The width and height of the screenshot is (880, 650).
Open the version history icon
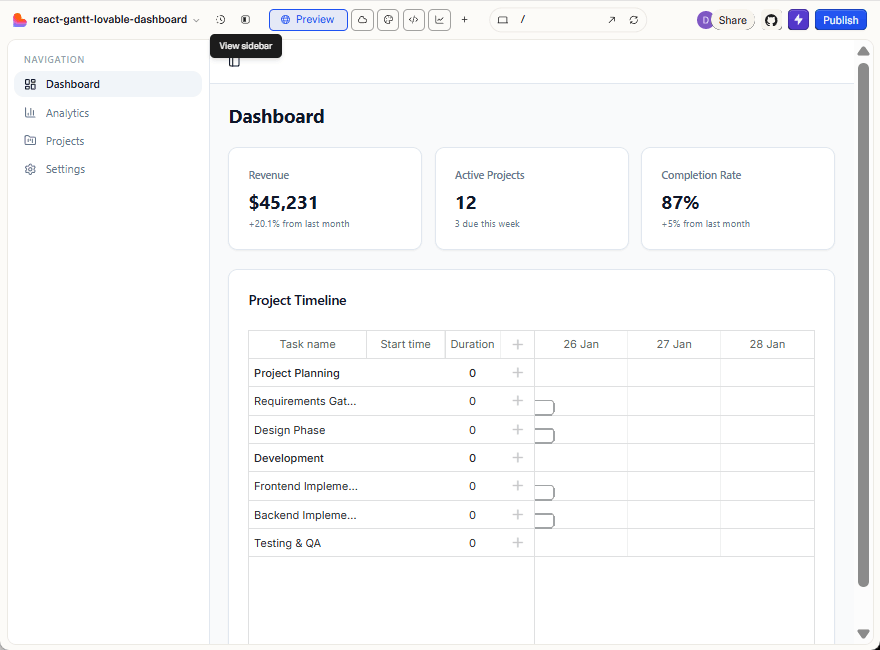tap(221, 19)
